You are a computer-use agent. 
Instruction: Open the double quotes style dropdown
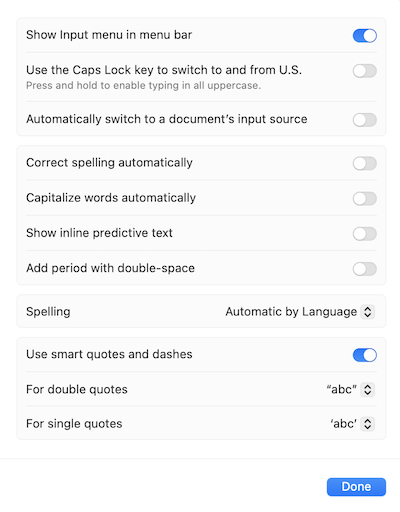(350, 390)
